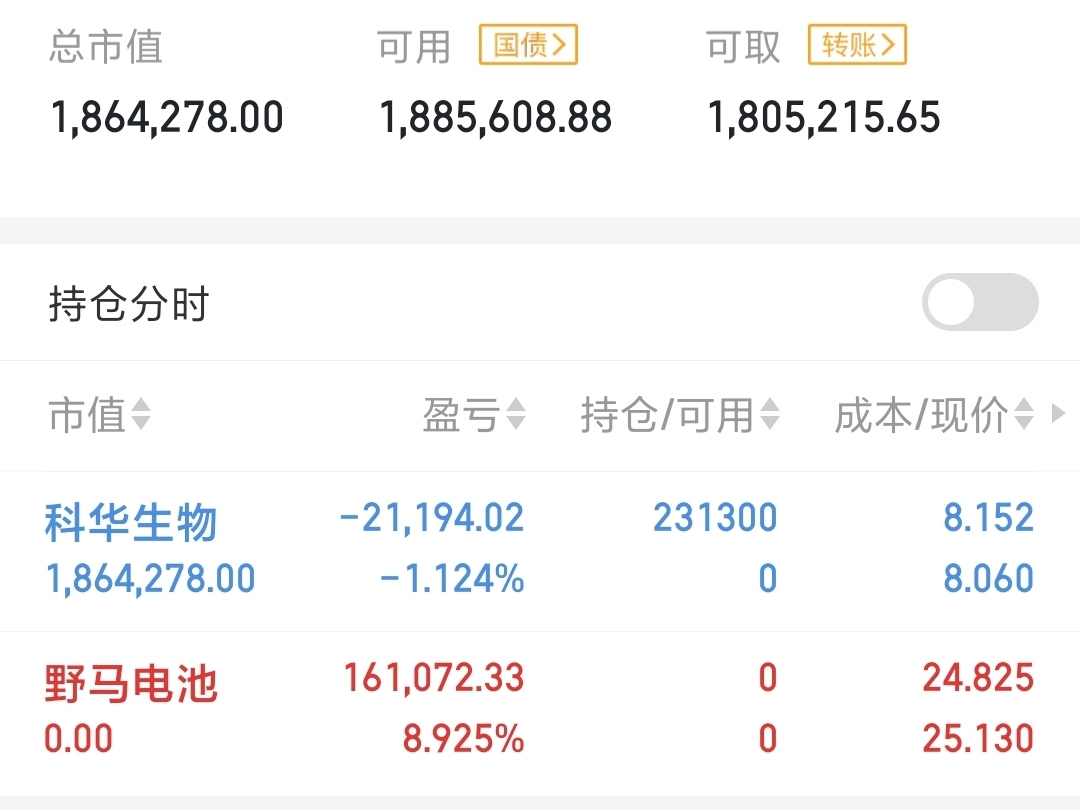
Task: Select 科华生物 loss percent -1.124%
Action: (x=452, y=578)
